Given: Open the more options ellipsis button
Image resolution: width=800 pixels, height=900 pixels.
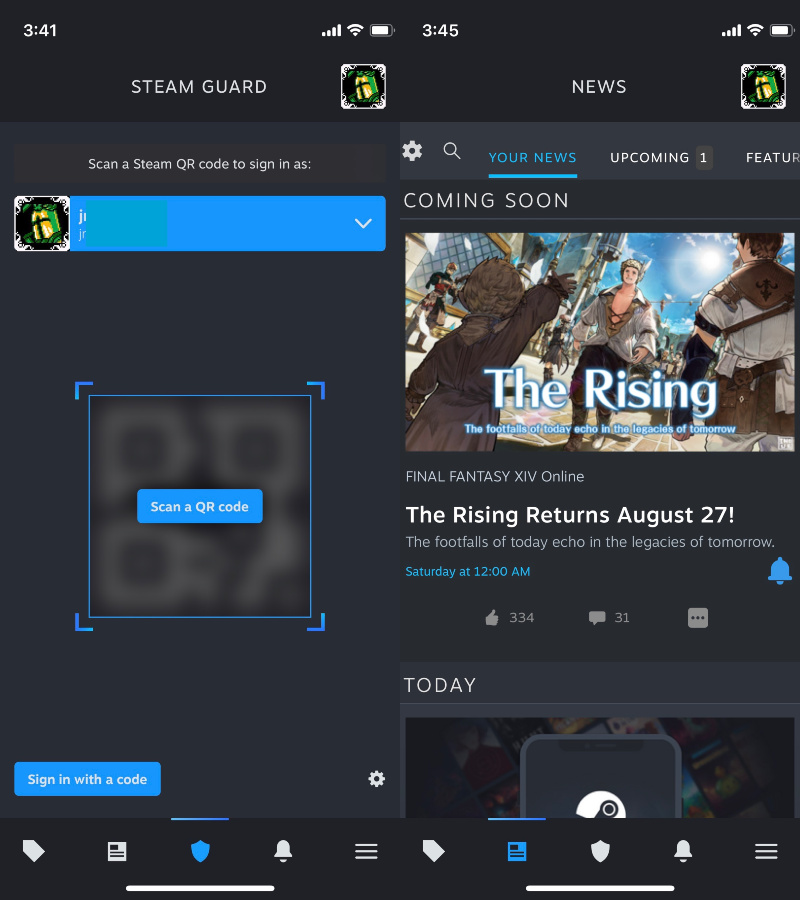Looking at the screenshot, I should pos(698,618).
